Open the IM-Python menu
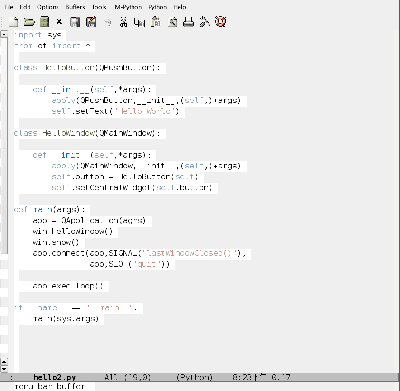Image resolution: width=400 pixels, height=391 pixels. pyautogui.click(x=128, y=7)
